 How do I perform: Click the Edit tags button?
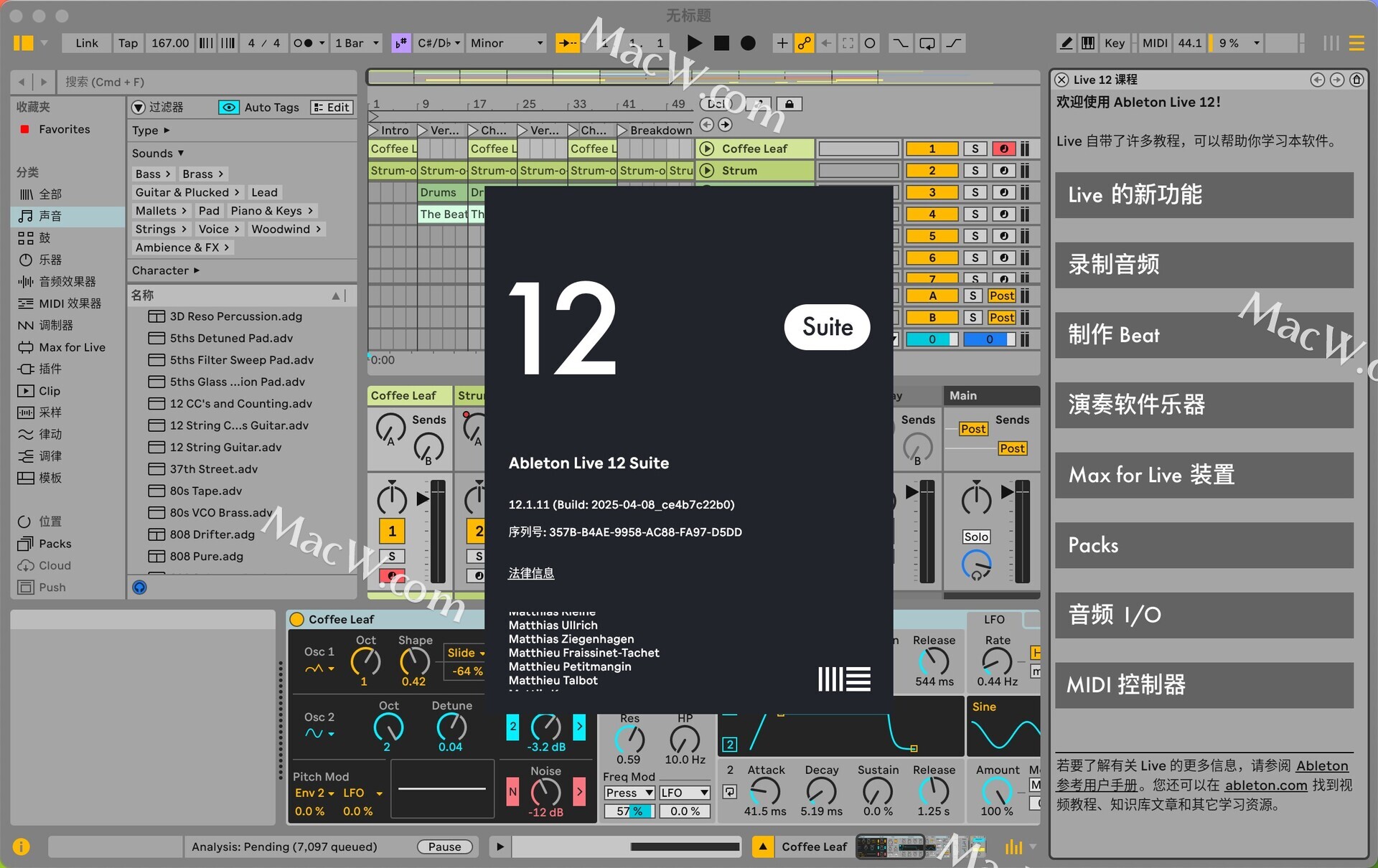click(x=332, y=108)
